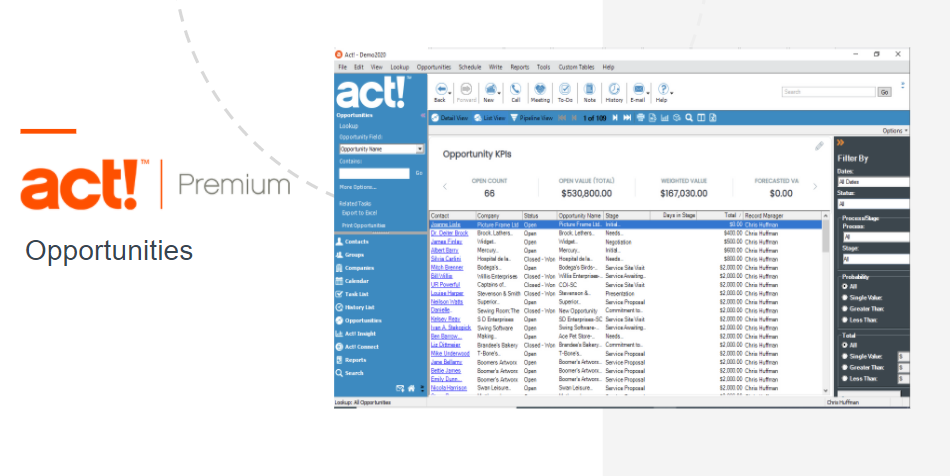950x476 pixels.
Task: Open Act! Connect in the navigation sidebar
Action: (357, 347)
